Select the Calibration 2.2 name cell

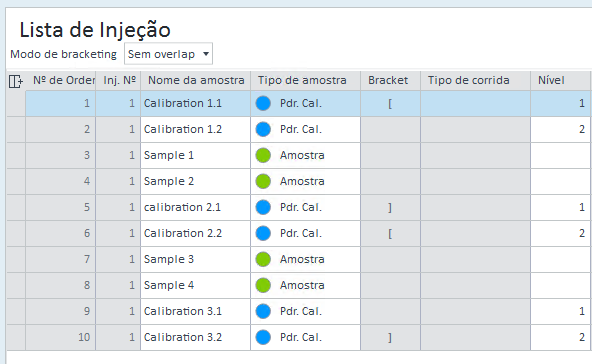[x=196, y=233]
